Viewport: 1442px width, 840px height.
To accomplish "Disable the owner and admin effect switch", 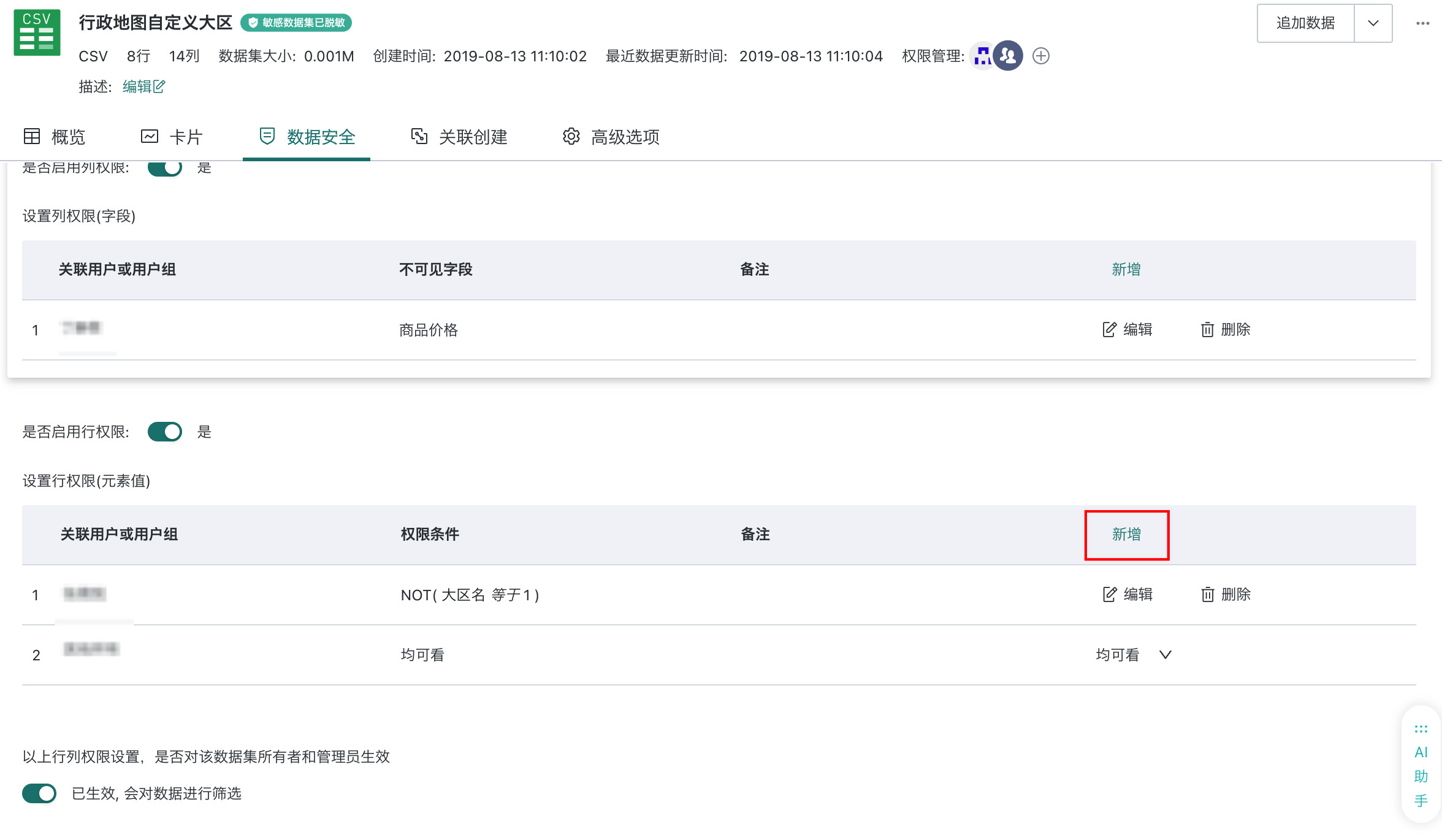I will (39, 793).
